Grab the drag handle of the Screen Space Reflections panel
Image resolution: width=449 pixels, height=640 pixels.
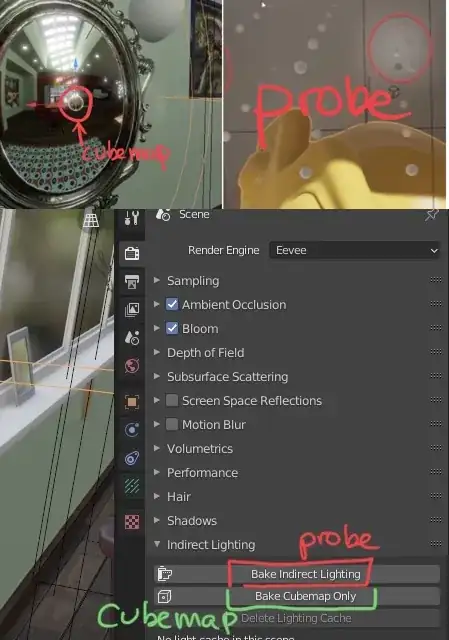436,400
